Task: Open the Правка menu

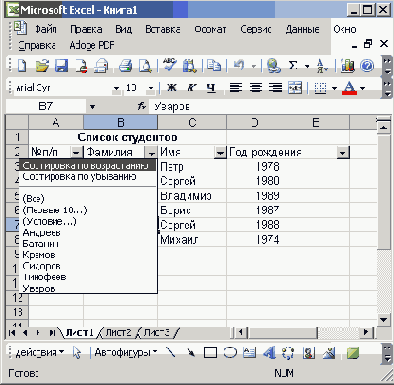Action: click(86, 29)
